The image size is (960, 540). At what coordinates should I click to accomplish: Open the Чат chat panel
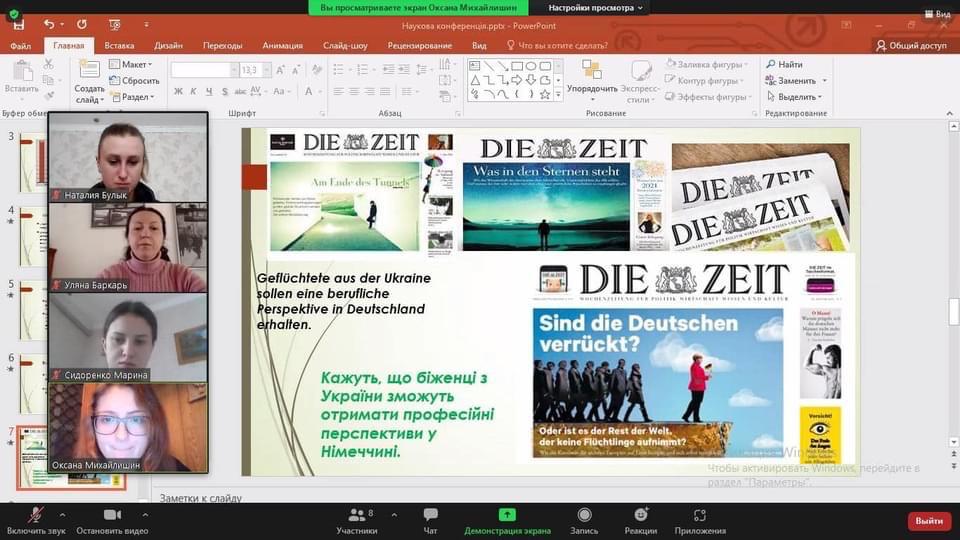pyautogui.click(x=431, y=515)
